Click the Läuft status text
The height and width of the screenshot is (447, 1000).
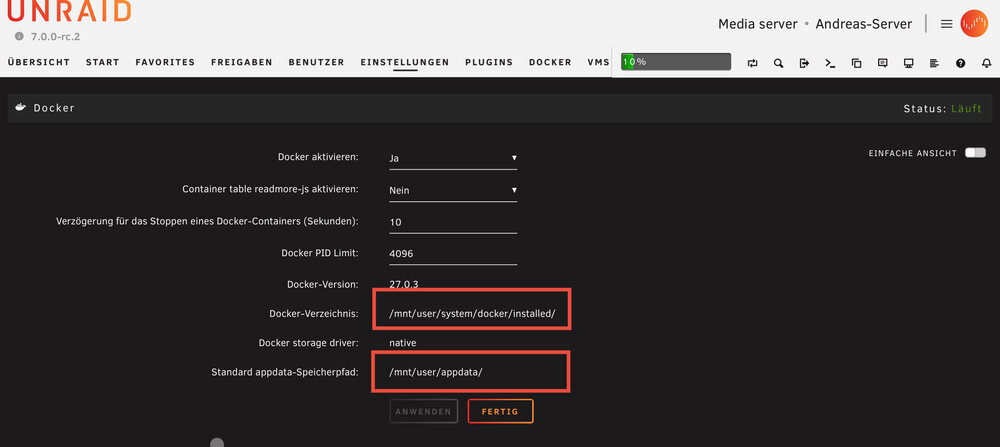(966, 109)
